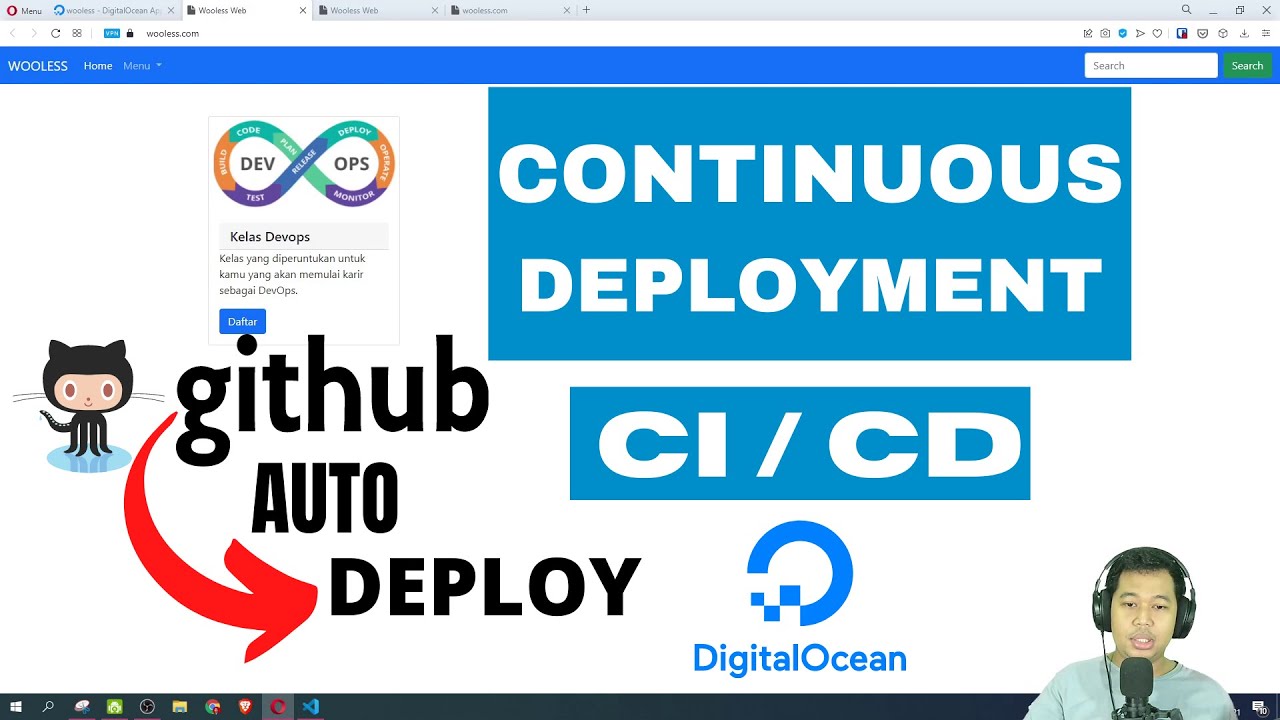Open Brave browser from the taskbar
The width and height of the screenshot is (1280, 720).
(246, 707)
